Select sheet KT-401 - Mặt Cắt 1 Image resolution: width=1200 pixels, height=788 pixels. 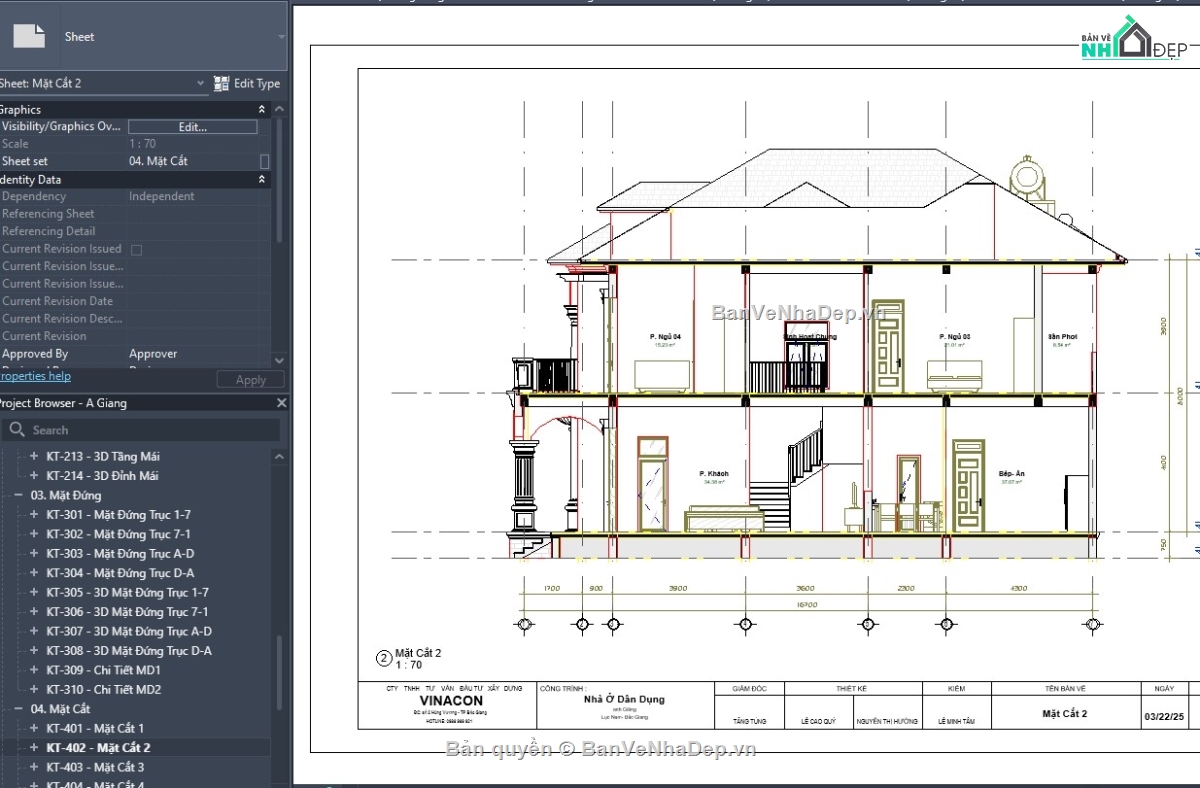click(x=95, y=728)
